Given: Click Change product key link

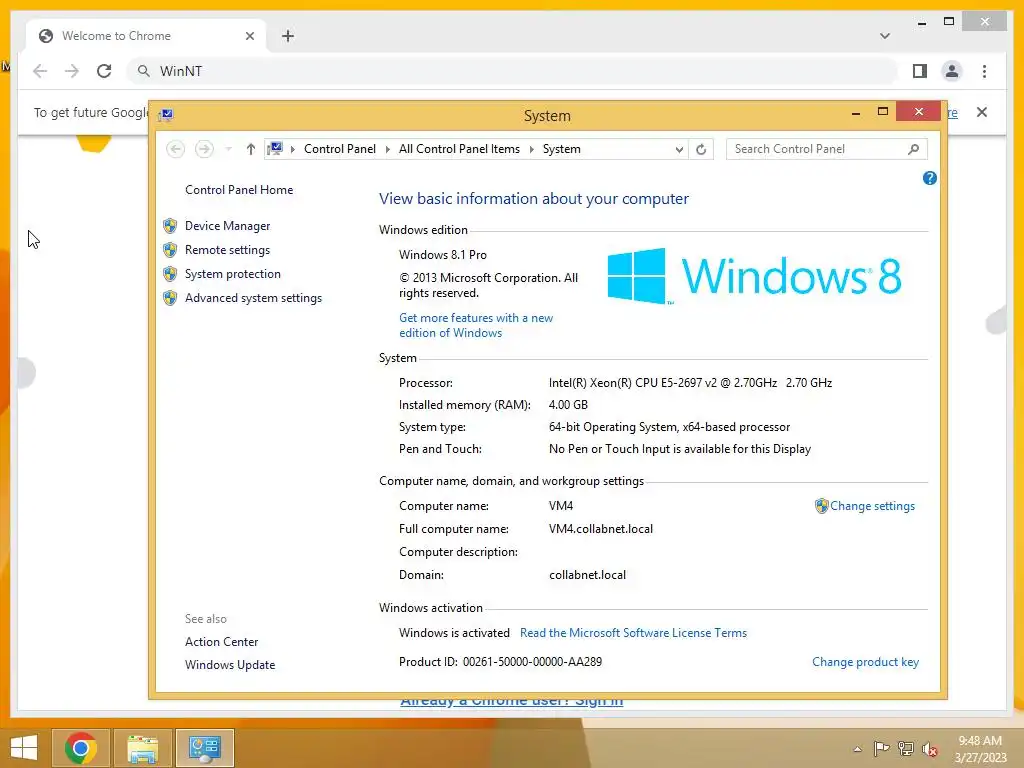Looking at the screenshot, I should (x=865, y=662).
